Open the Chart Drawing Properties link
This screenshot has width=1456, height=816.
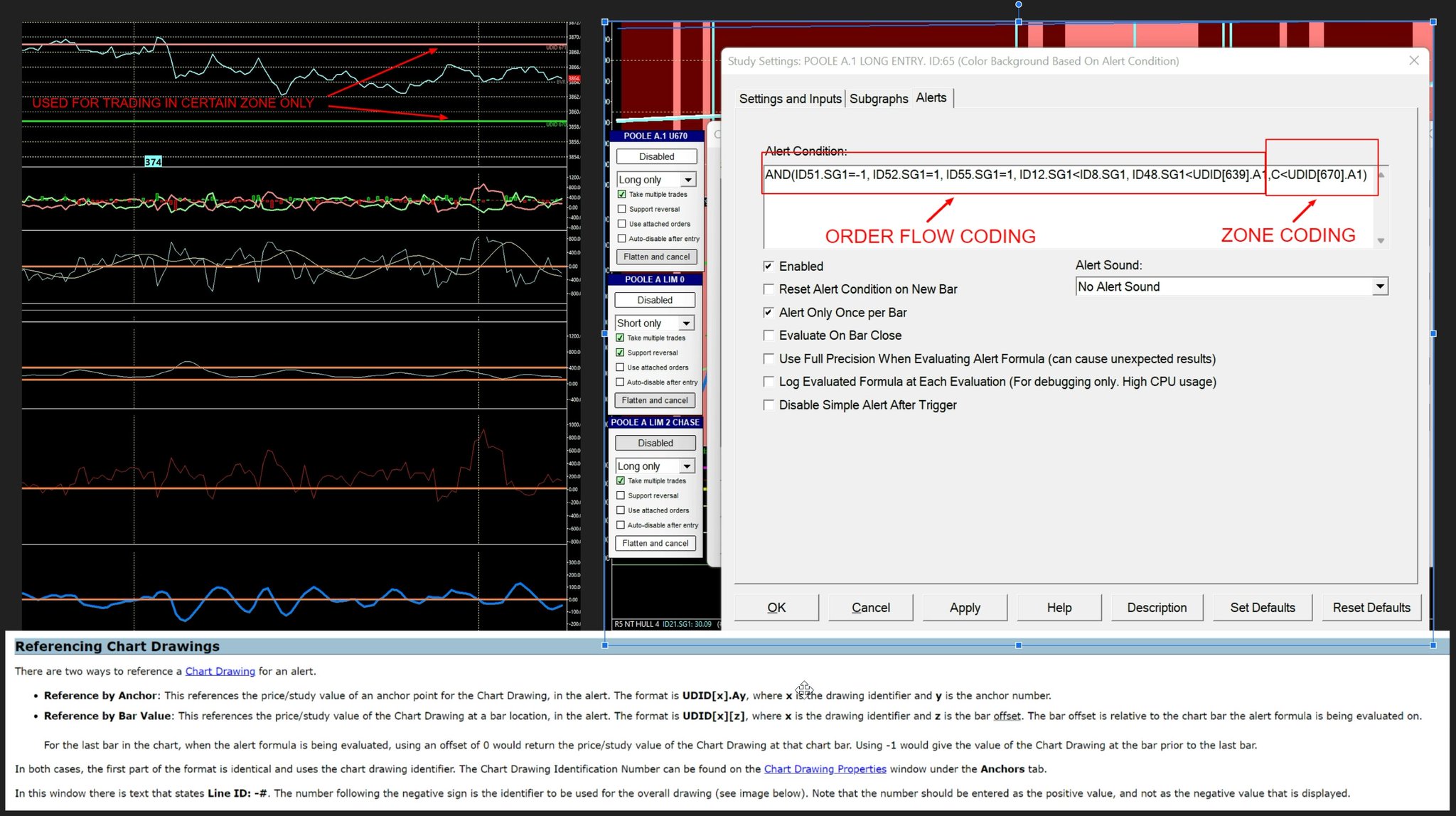tap(825, 768)
